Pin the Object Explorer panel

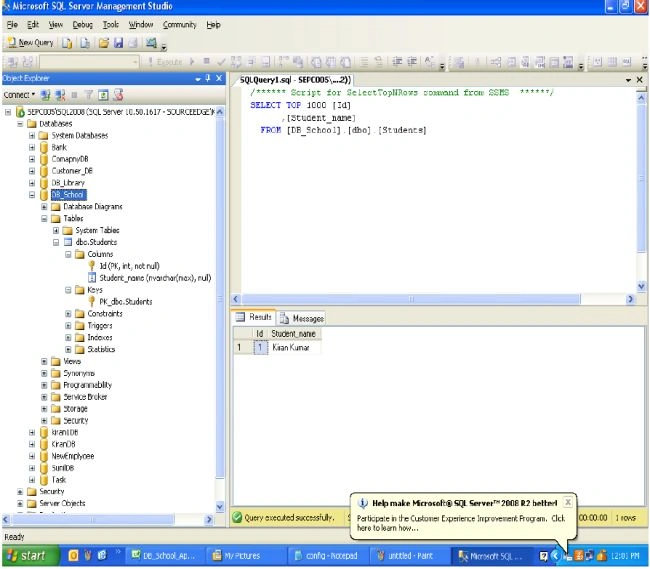click(x=208, y=78)
